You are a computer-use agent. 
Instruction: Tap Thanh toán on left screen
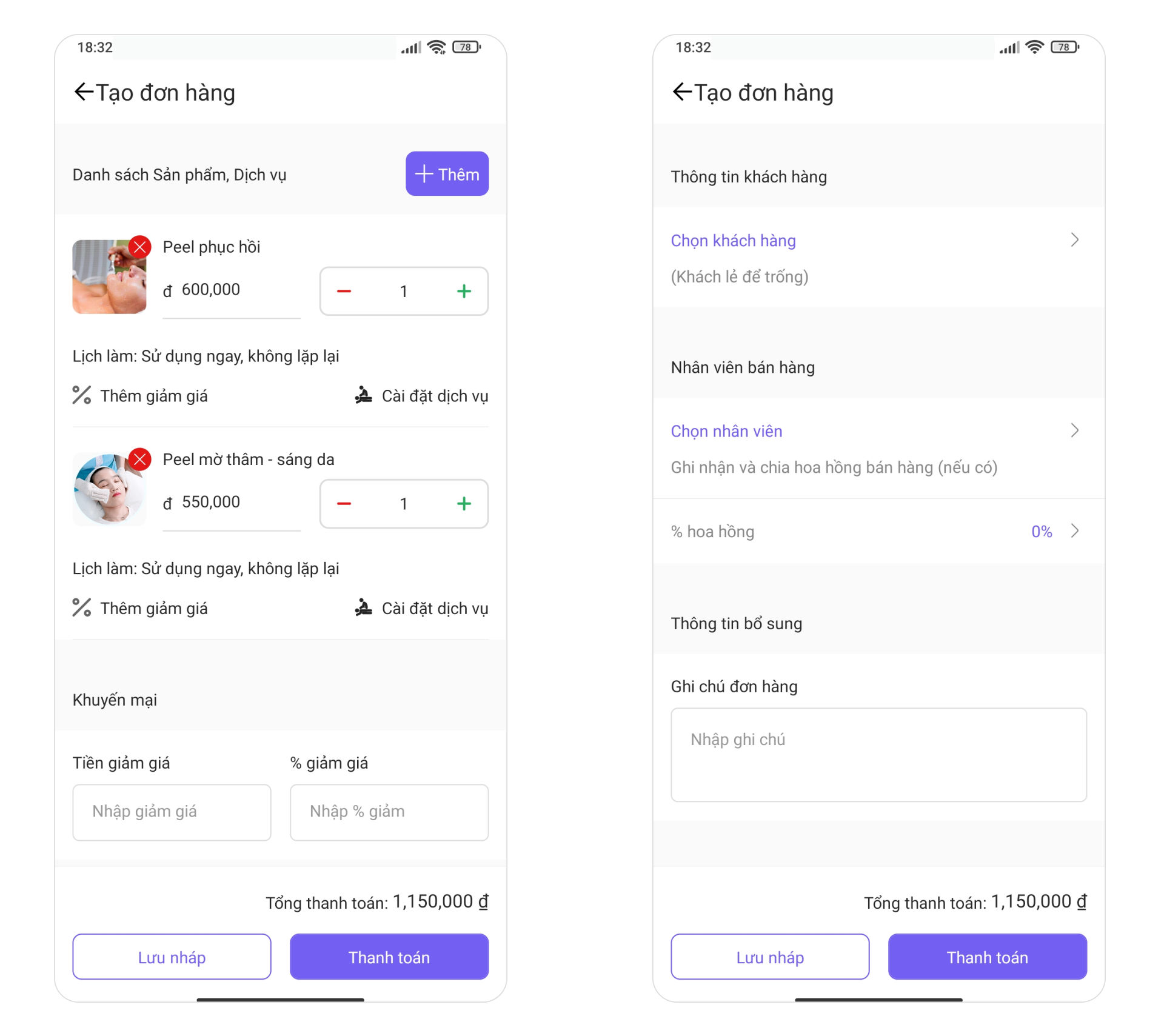pos(389,957)
